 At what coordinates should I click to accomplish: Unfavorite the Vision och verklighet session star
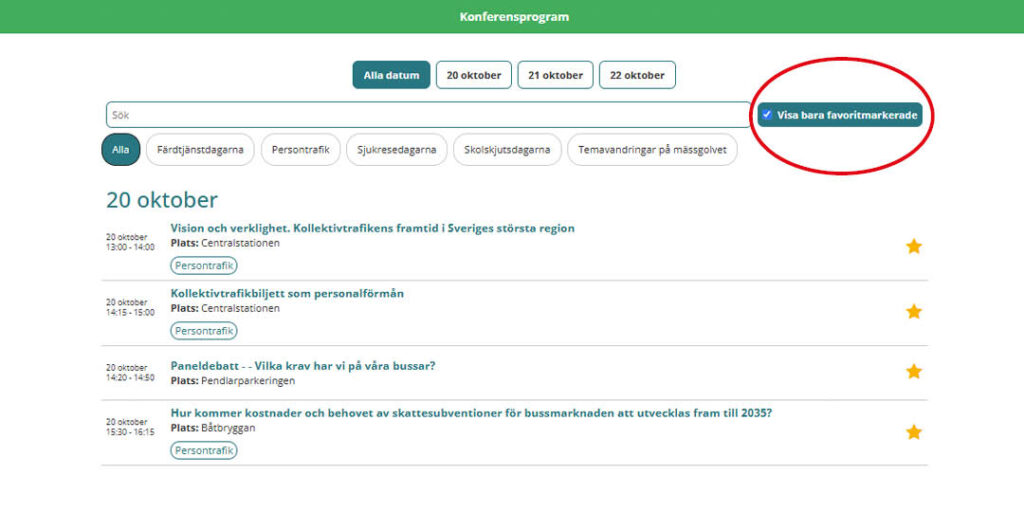click(x=914, y=246)
